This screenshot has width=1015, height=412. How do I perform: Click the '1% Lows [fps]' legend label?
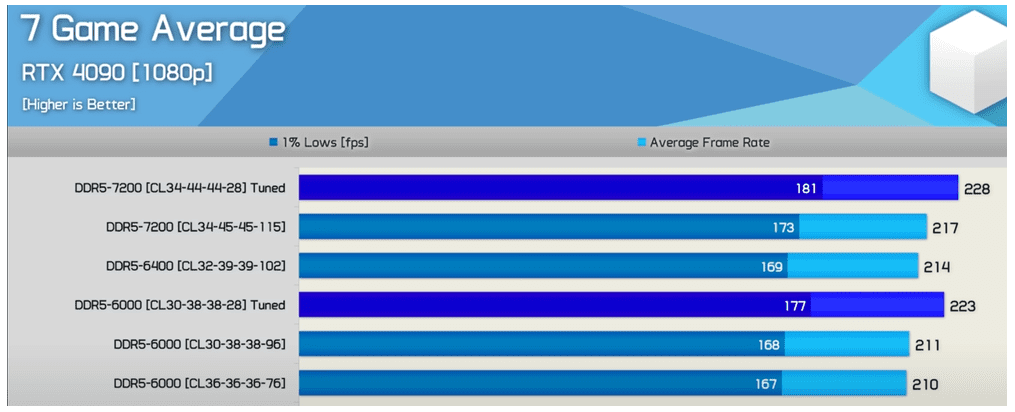pos(325,142)
